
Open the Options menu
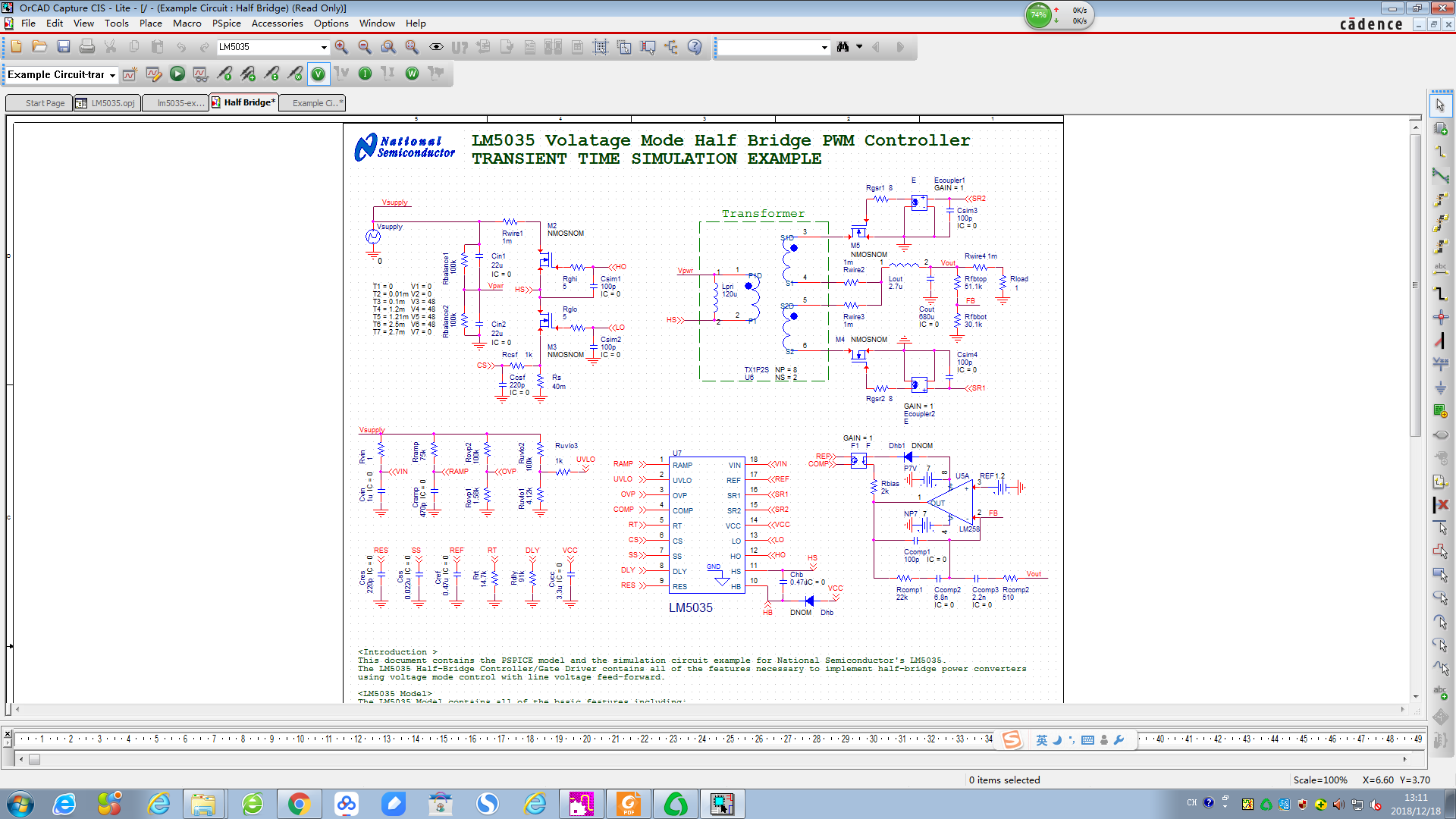(331, 24)
